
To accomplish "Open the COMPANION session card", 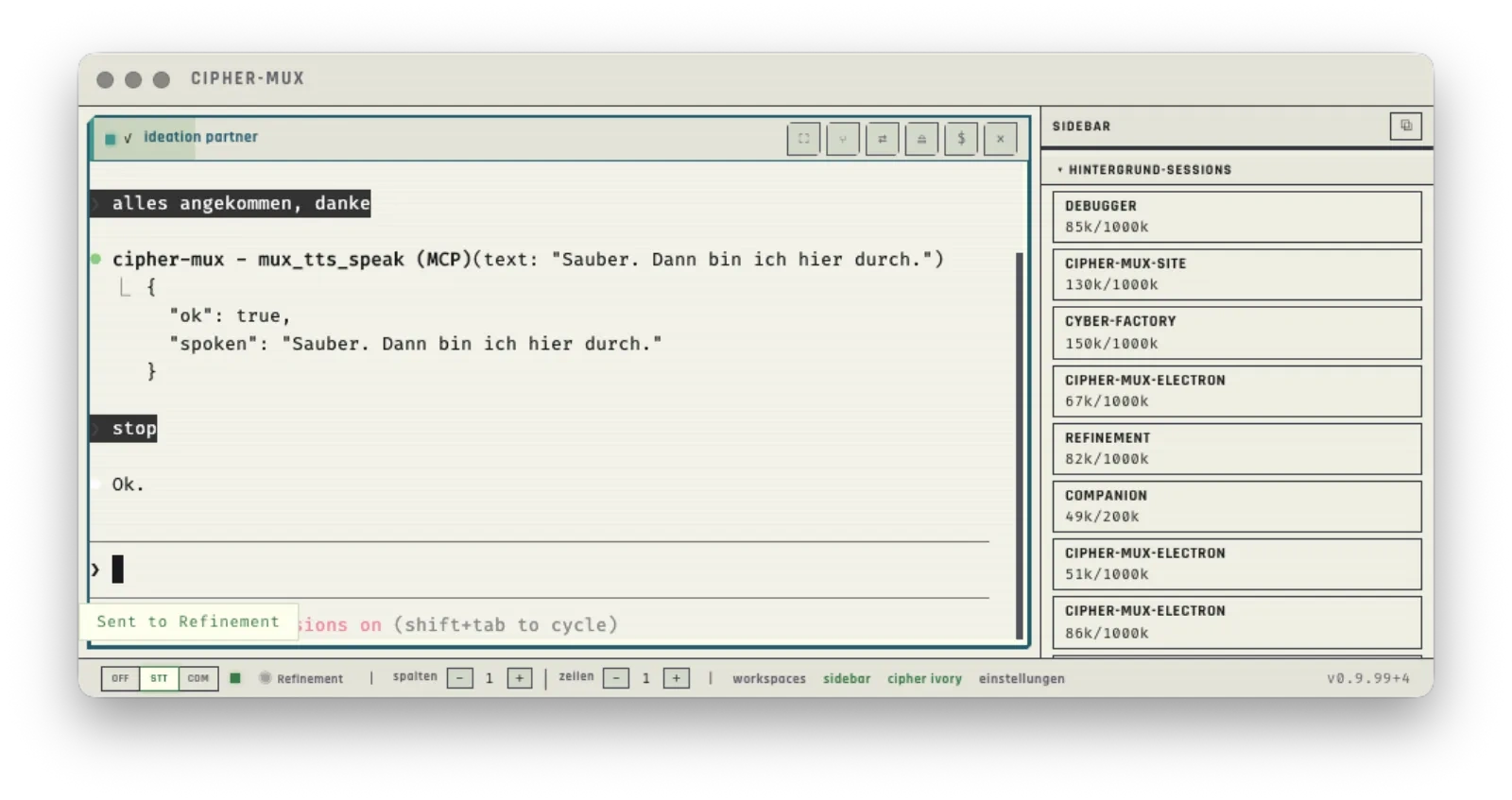I will pos(1237,506).
